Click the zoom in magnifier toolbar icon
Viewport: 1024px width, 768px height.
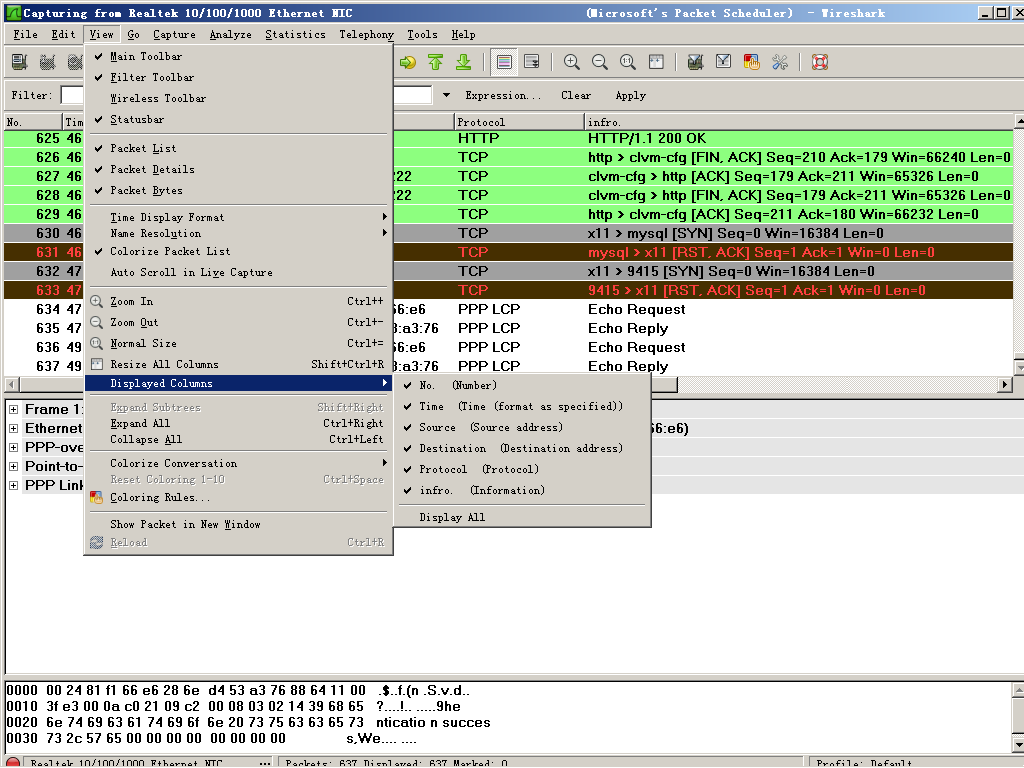click(571, 62)
